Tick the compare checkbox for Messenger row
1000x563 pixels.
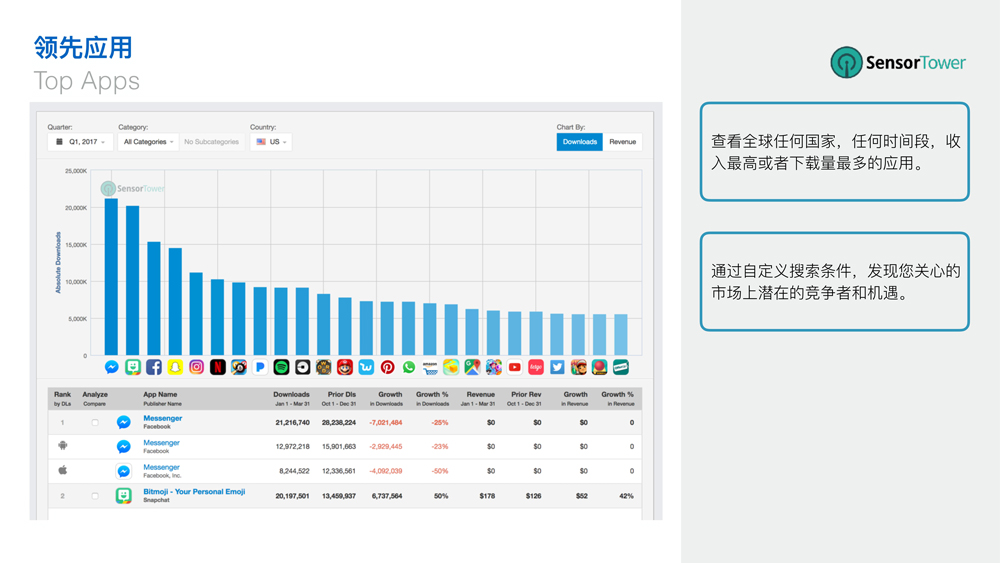pyautogui.click(x=95, y=423)
